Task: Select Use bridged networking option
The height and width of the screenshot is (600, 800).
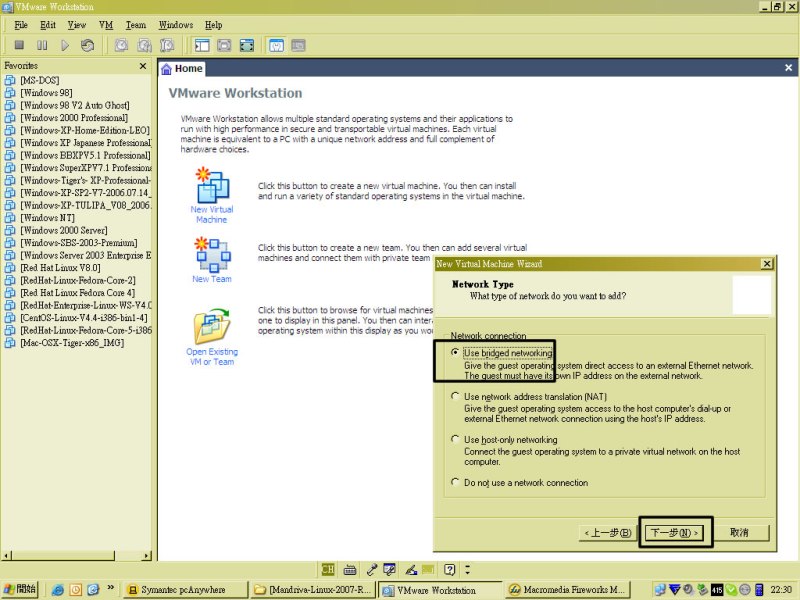Action: 456,353
